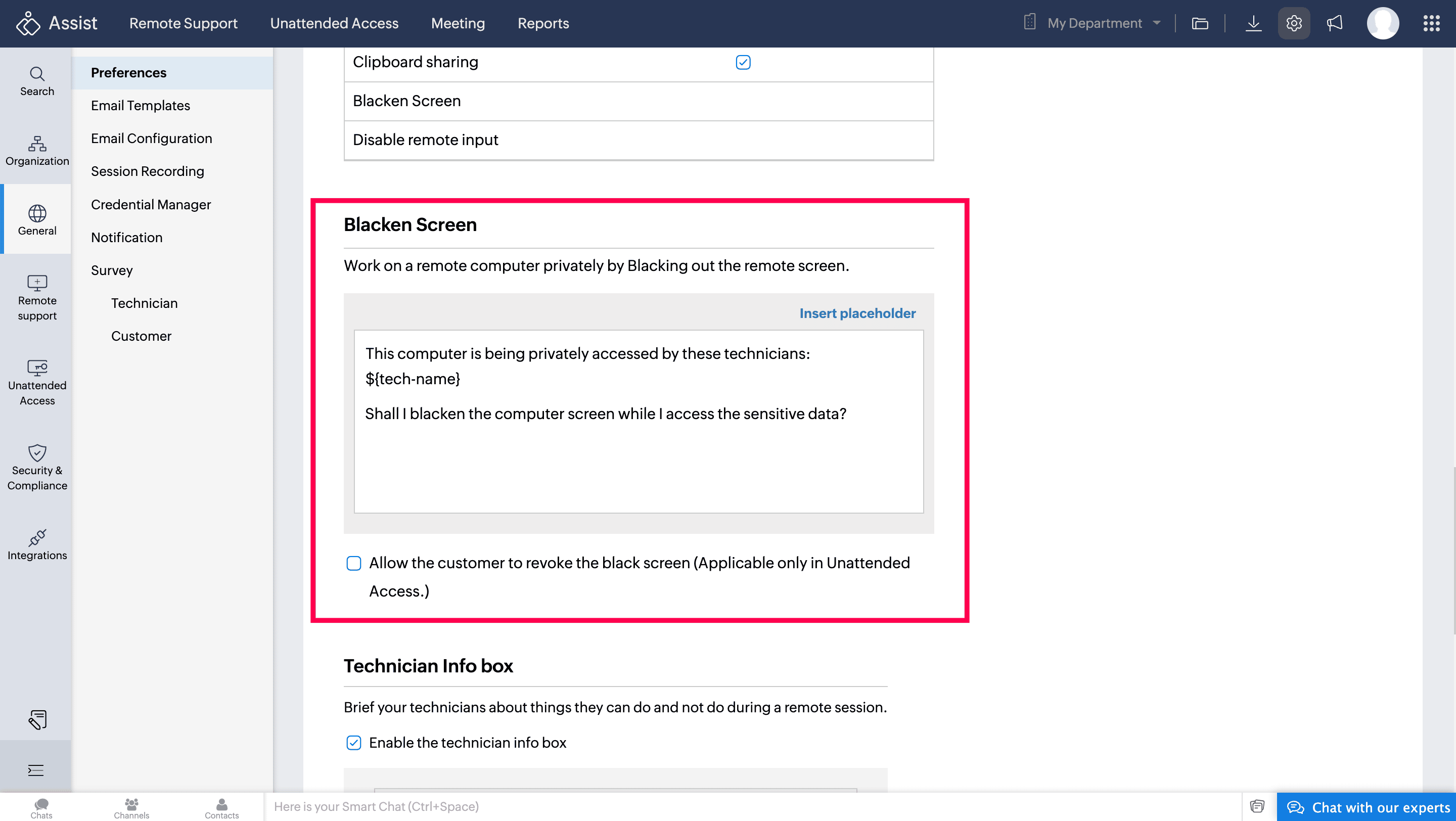Screen dimensions: 1456x821
Task: Click Chat with our experts button
Action: point(1367,807)
